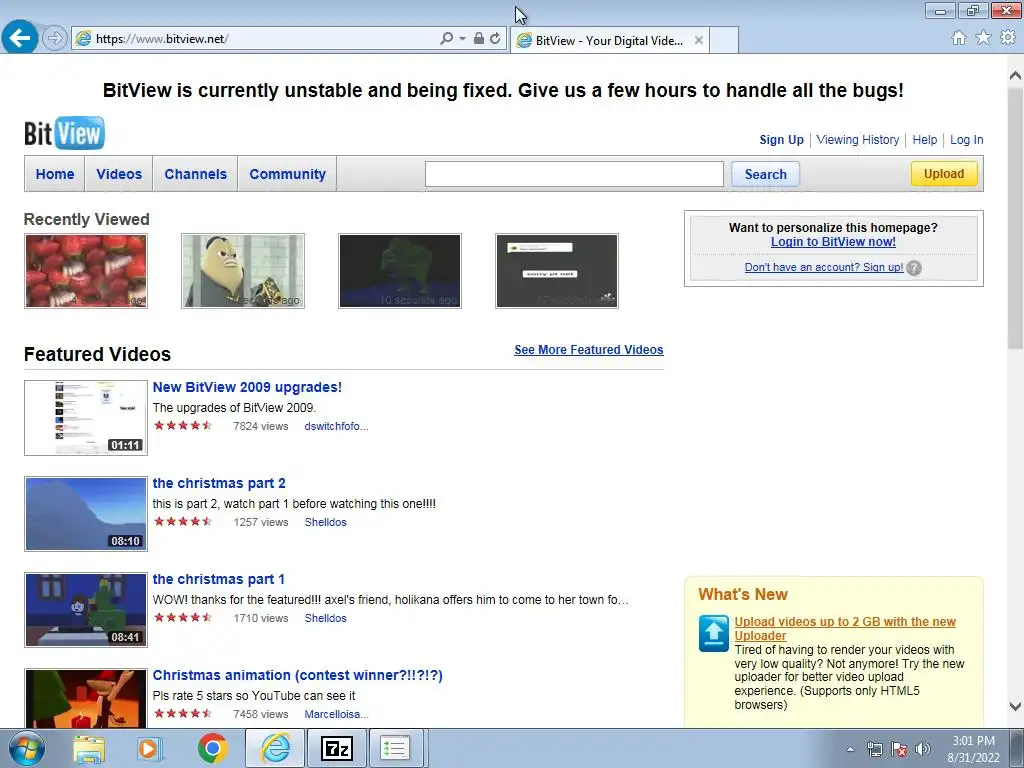
Task: Open a new blank tab
Action: tap(724, 40)
